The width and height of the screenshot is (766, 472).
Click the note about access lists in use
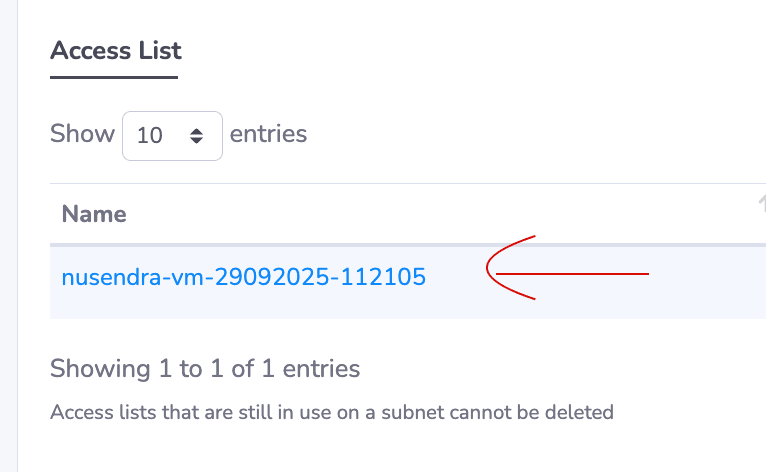pyautogui.click(x=331, y=411)
